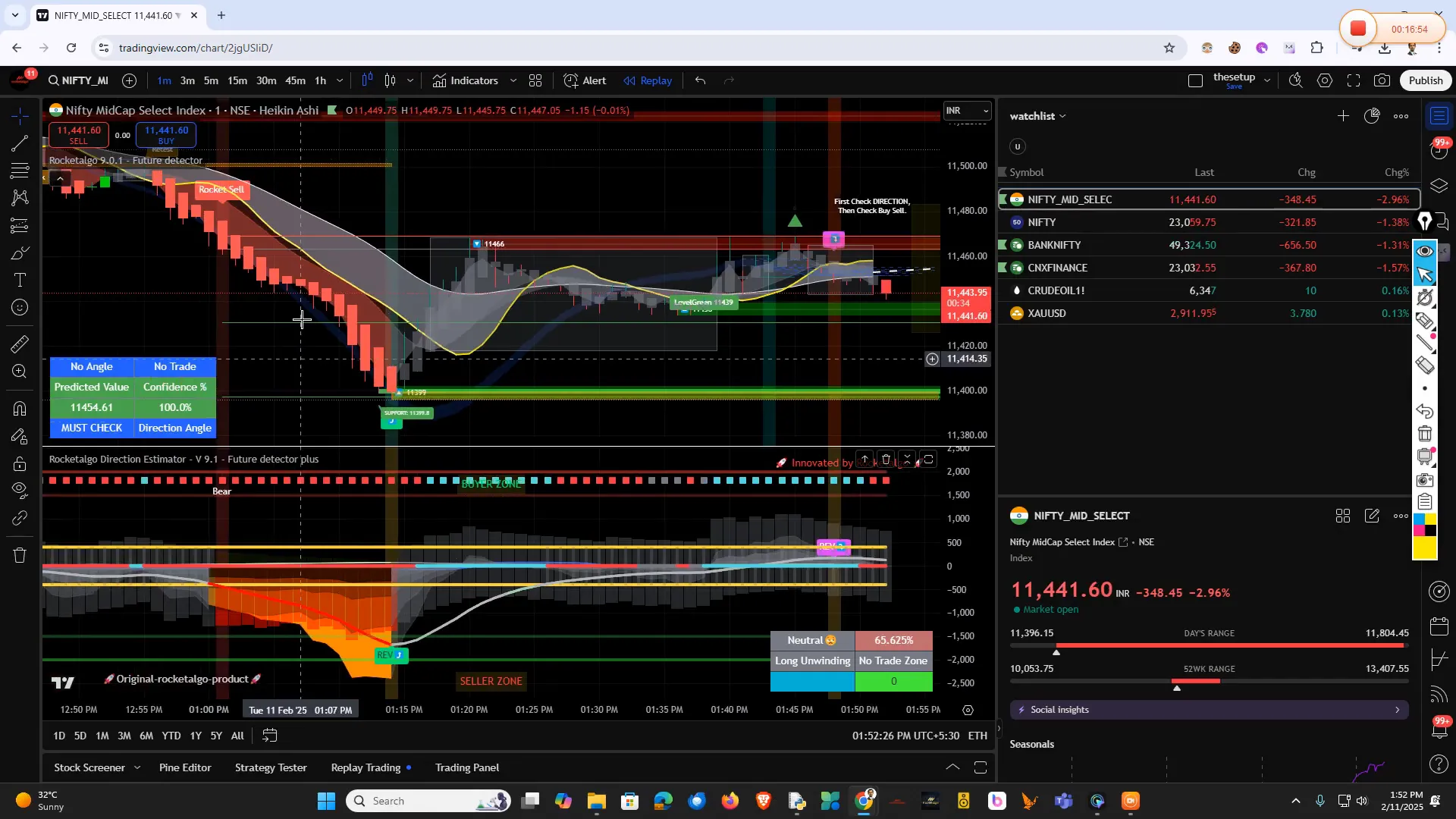Open the timeframe intervals dropdown arrow
The image size is (1456, 819).
coord(340,80)
